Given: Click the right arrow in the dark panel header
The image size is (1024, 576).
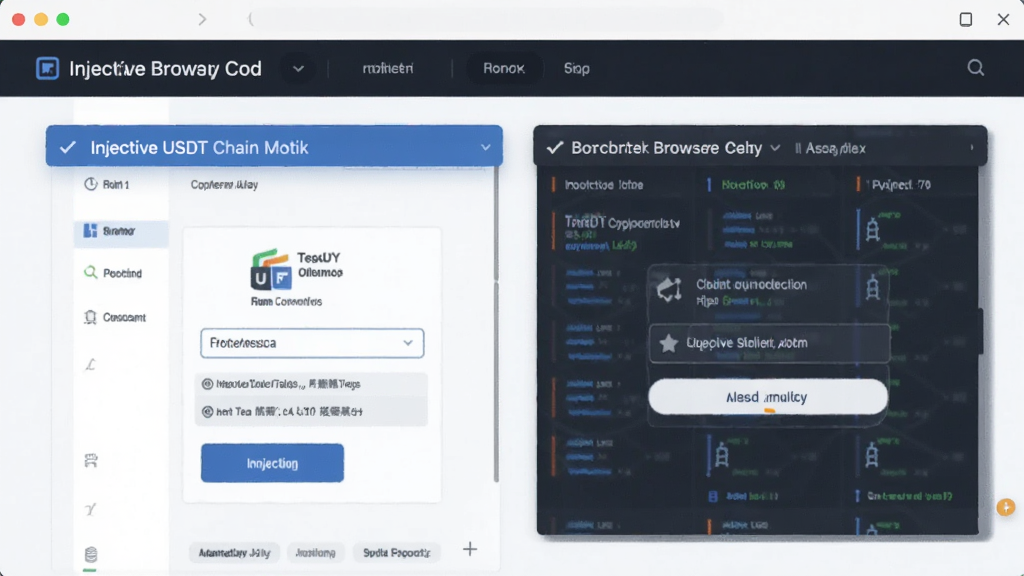Looking at the screenshot, I should [972, 148].
